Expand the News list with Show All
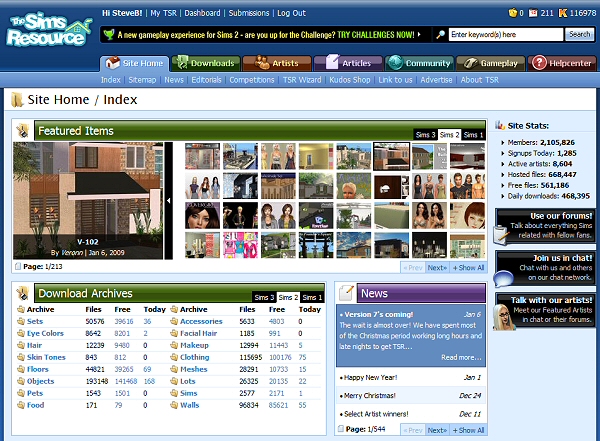 pos(469,430)
